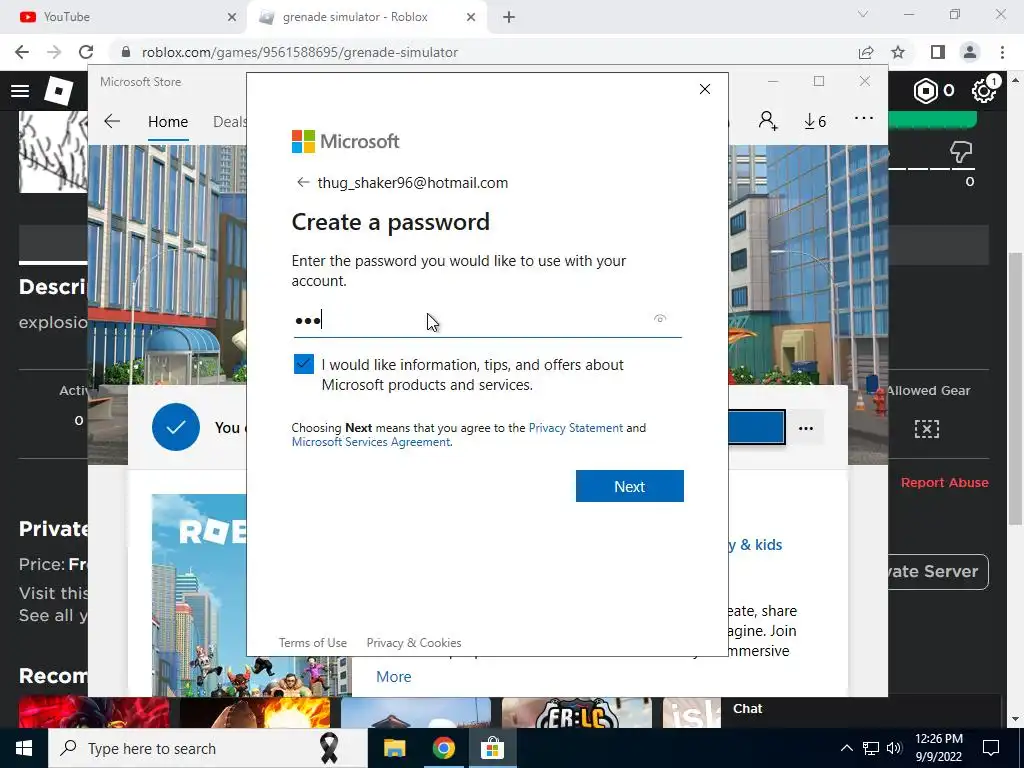1024x768 pixels.
Task: Open the Roblox Chat panel
Action: (860, 709)
